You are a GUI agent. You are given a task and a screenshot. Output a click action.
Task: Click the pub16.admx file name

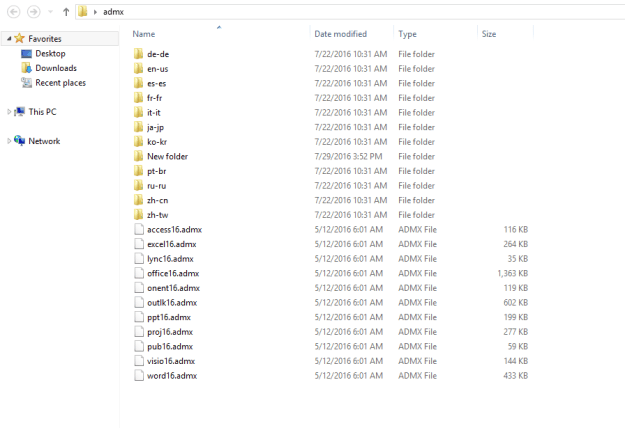coord(170,346)
